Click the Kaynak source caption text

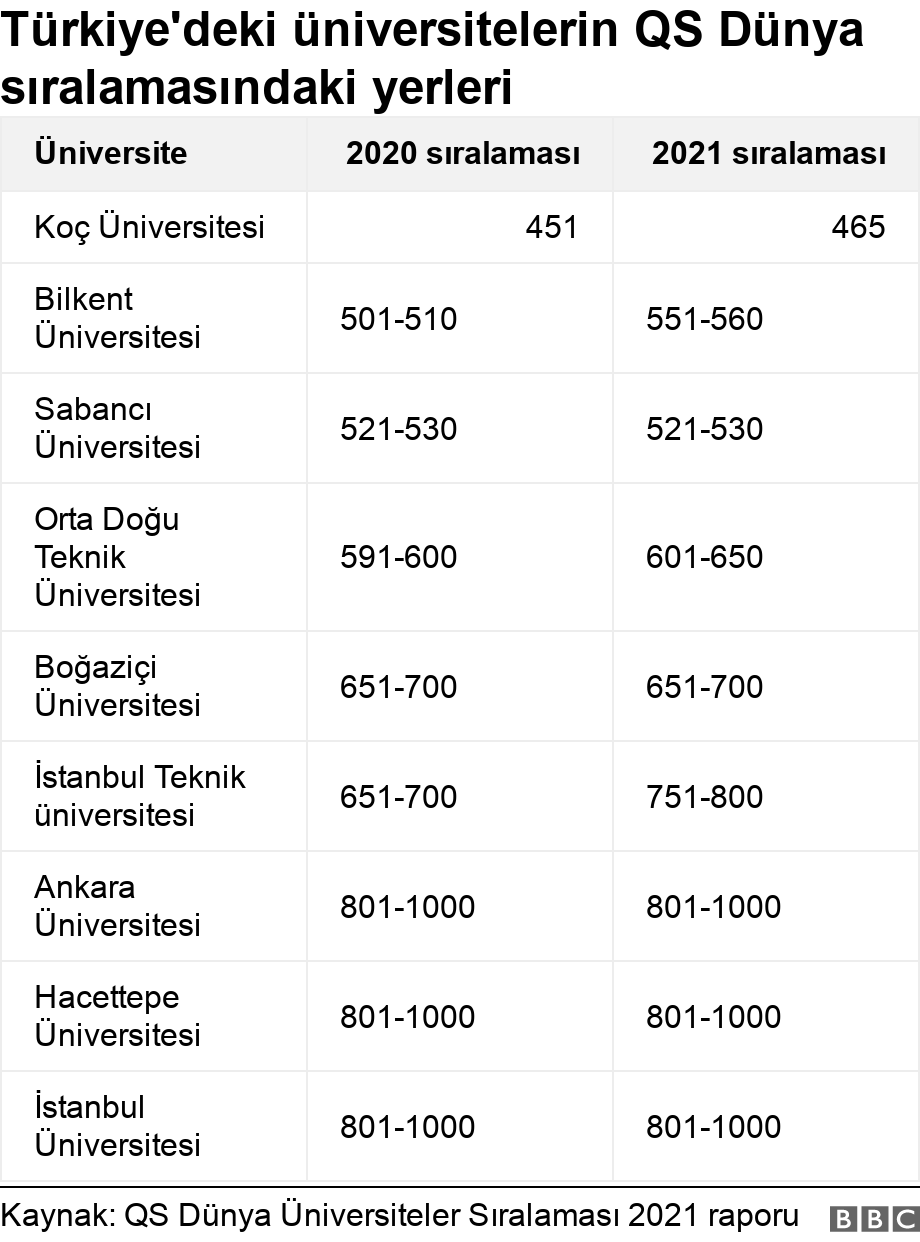[x=400, y=1216]
